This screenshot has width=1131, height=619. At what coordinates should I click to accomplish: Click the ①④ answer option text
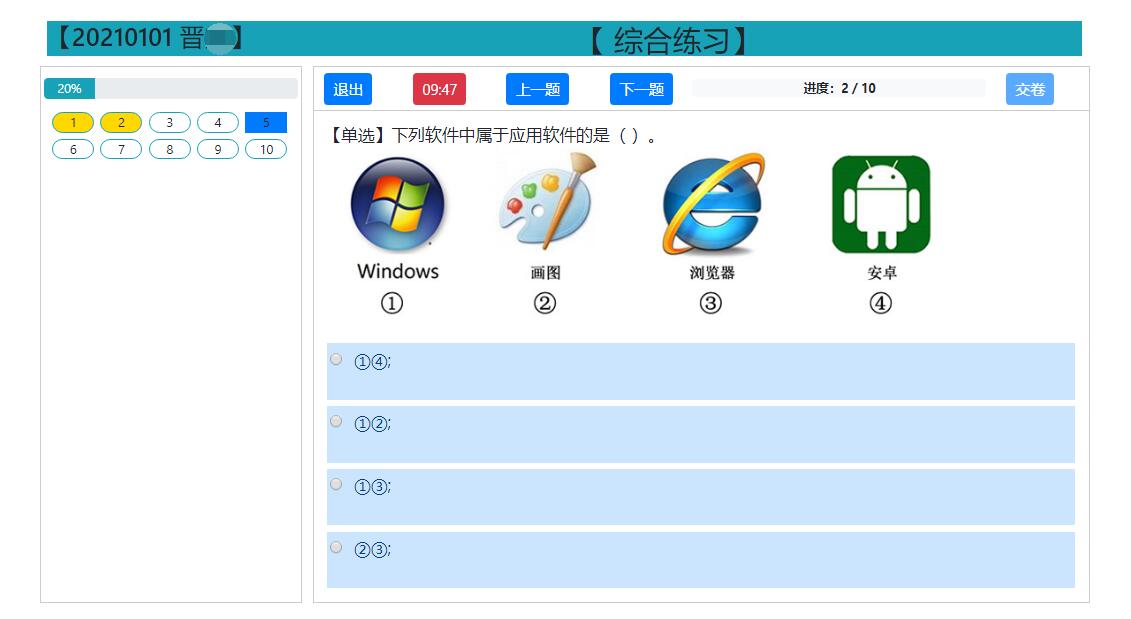(x=372, y=361)
